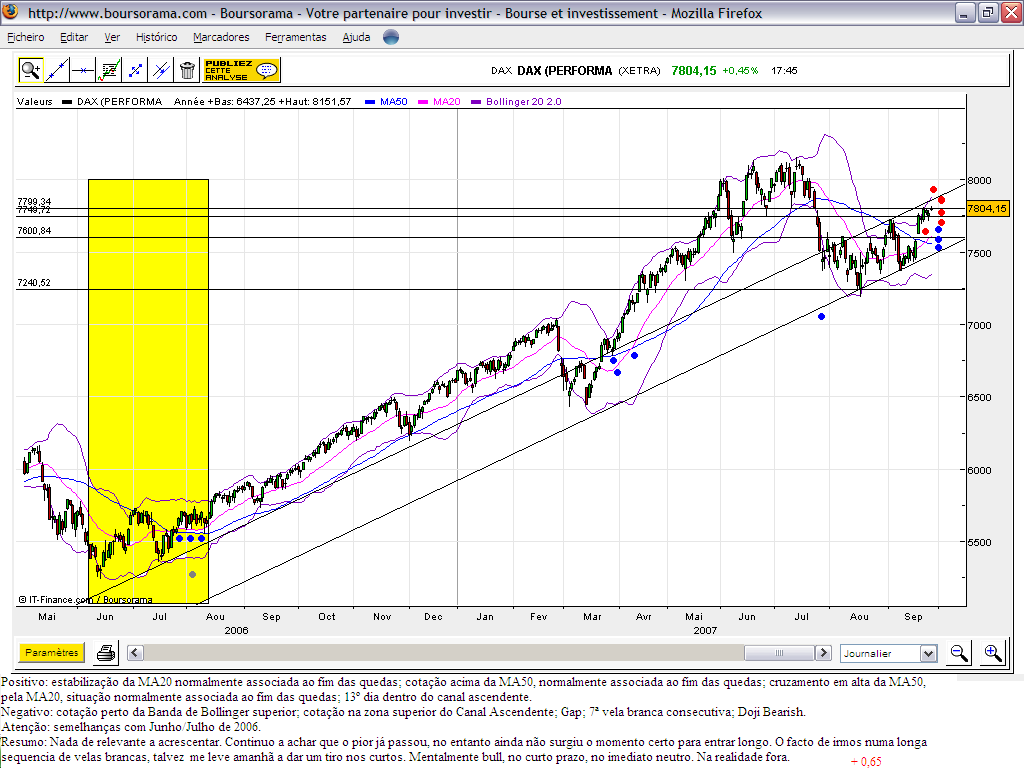Click the blue MA50 color swatch
Image resolution: width=1024 pixels, height=768 pixels.
[x=370, y=102]
